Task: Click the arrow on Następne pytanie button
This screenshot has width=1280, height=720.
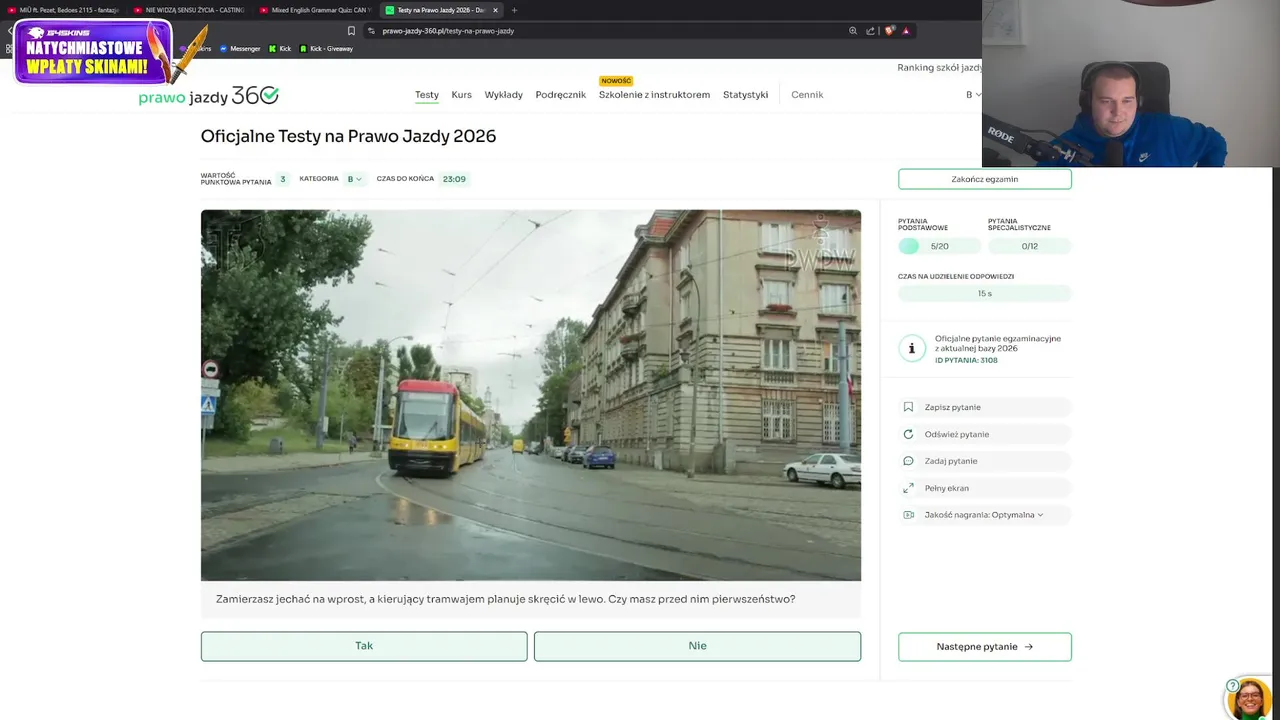Action: pyautogui.click(x=1028, y=647)
